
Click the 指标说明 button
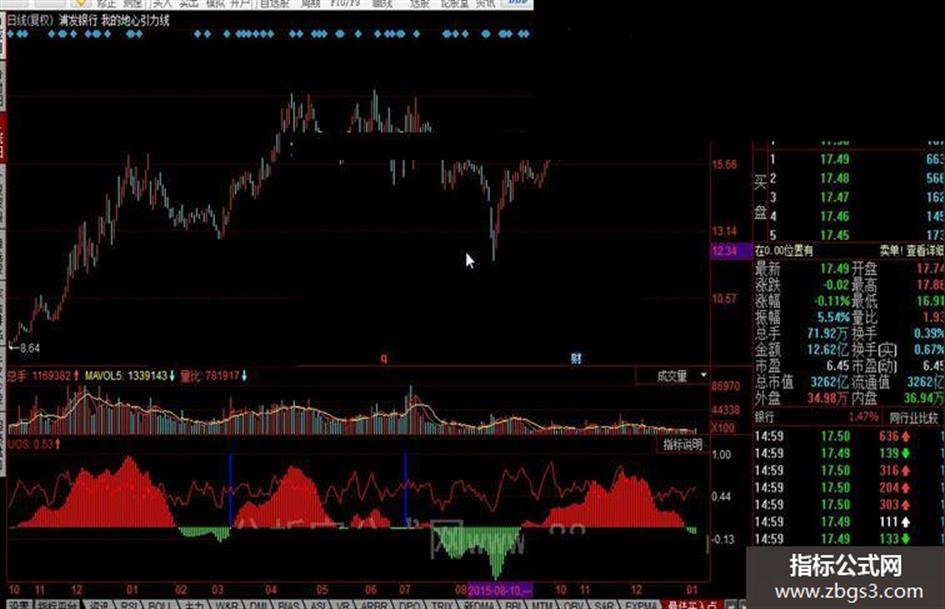[x=683, y=445]
